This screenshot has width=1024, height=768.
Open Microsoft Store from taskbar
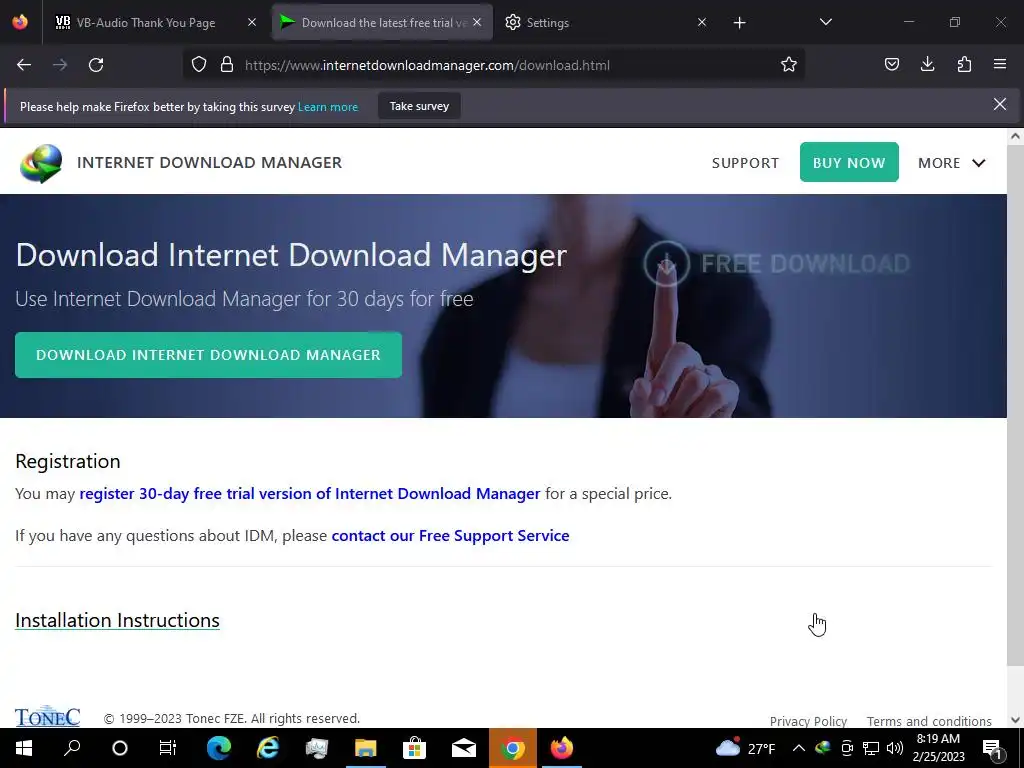414,748
